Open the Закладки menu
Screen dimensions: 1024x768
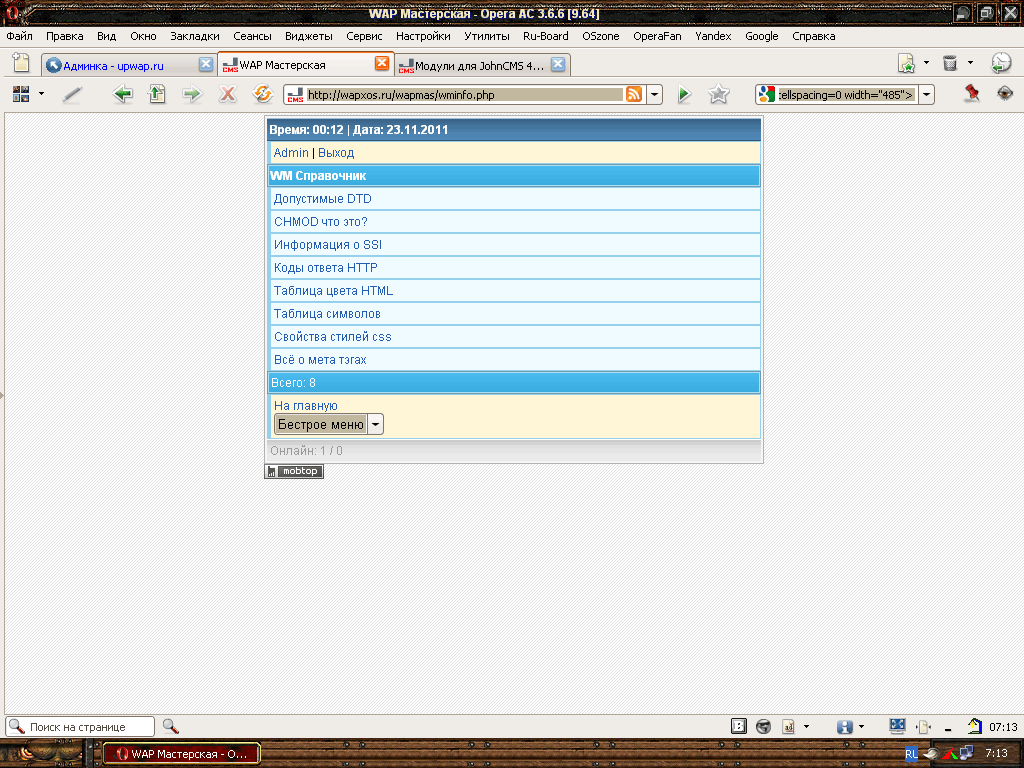195,36
